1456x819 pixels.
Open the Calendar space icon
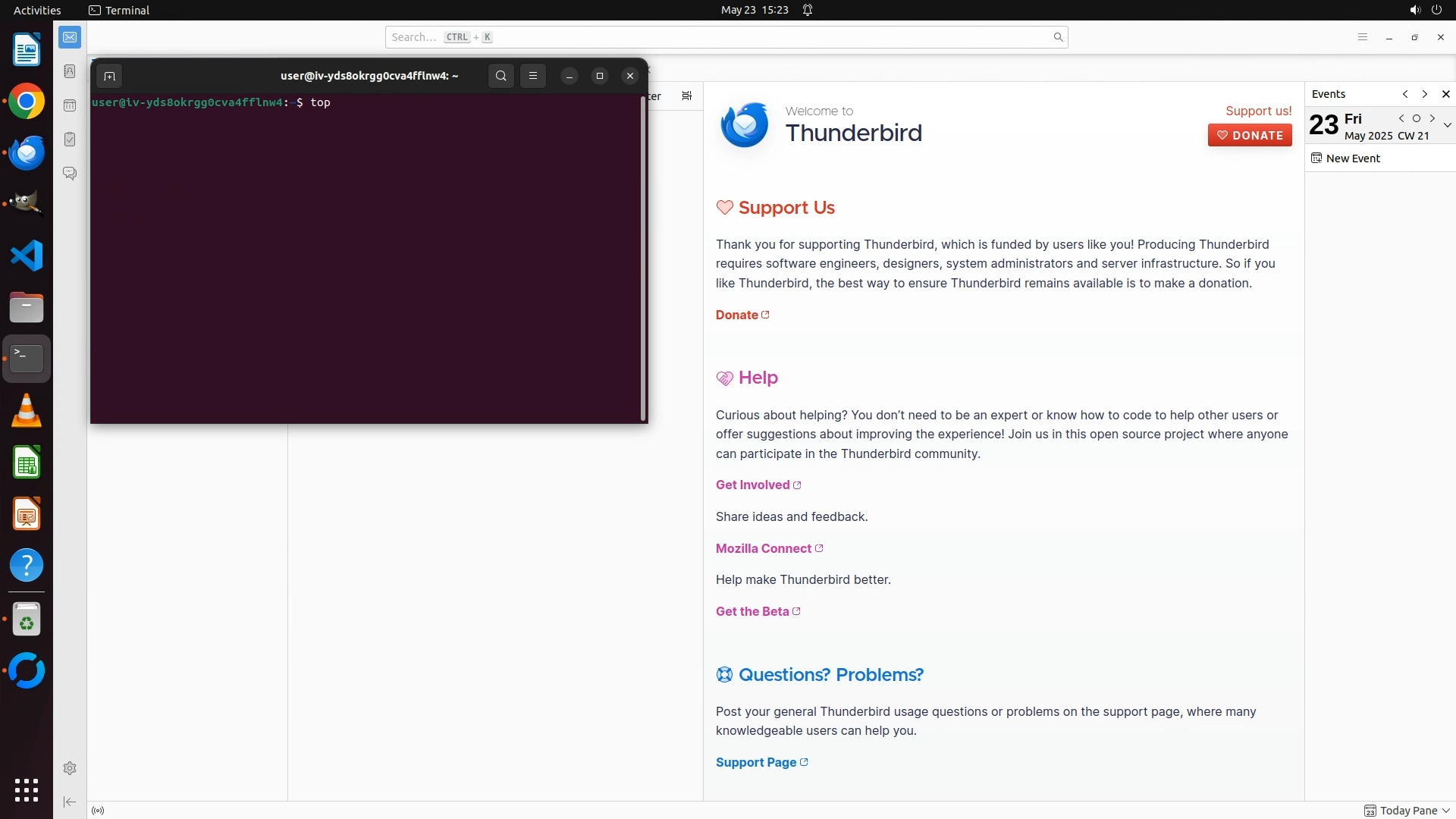(70, 105)
